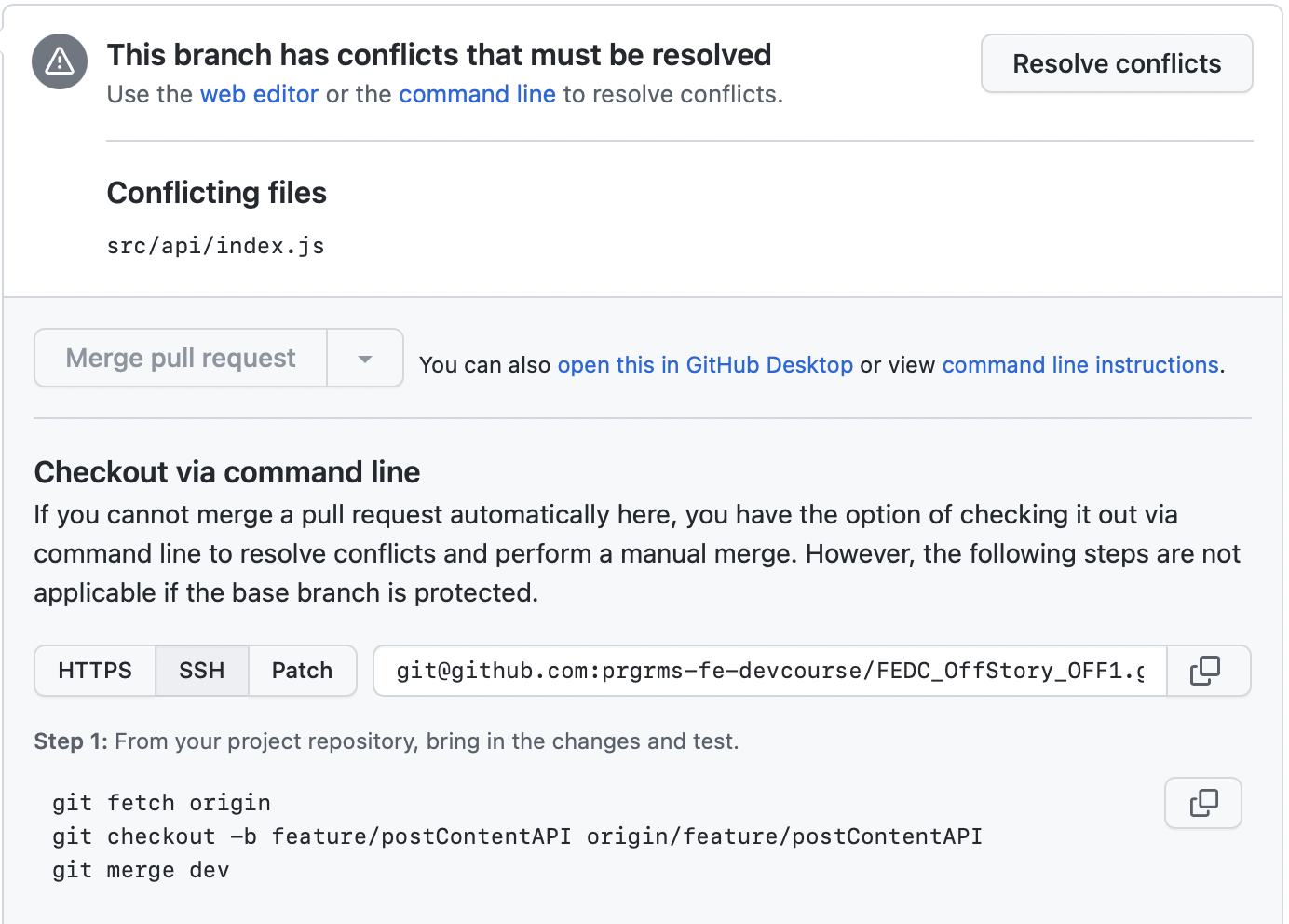This screenshot has height=924, width=1289.
Task: Choose the Patch tab
Action: point(302,671)
